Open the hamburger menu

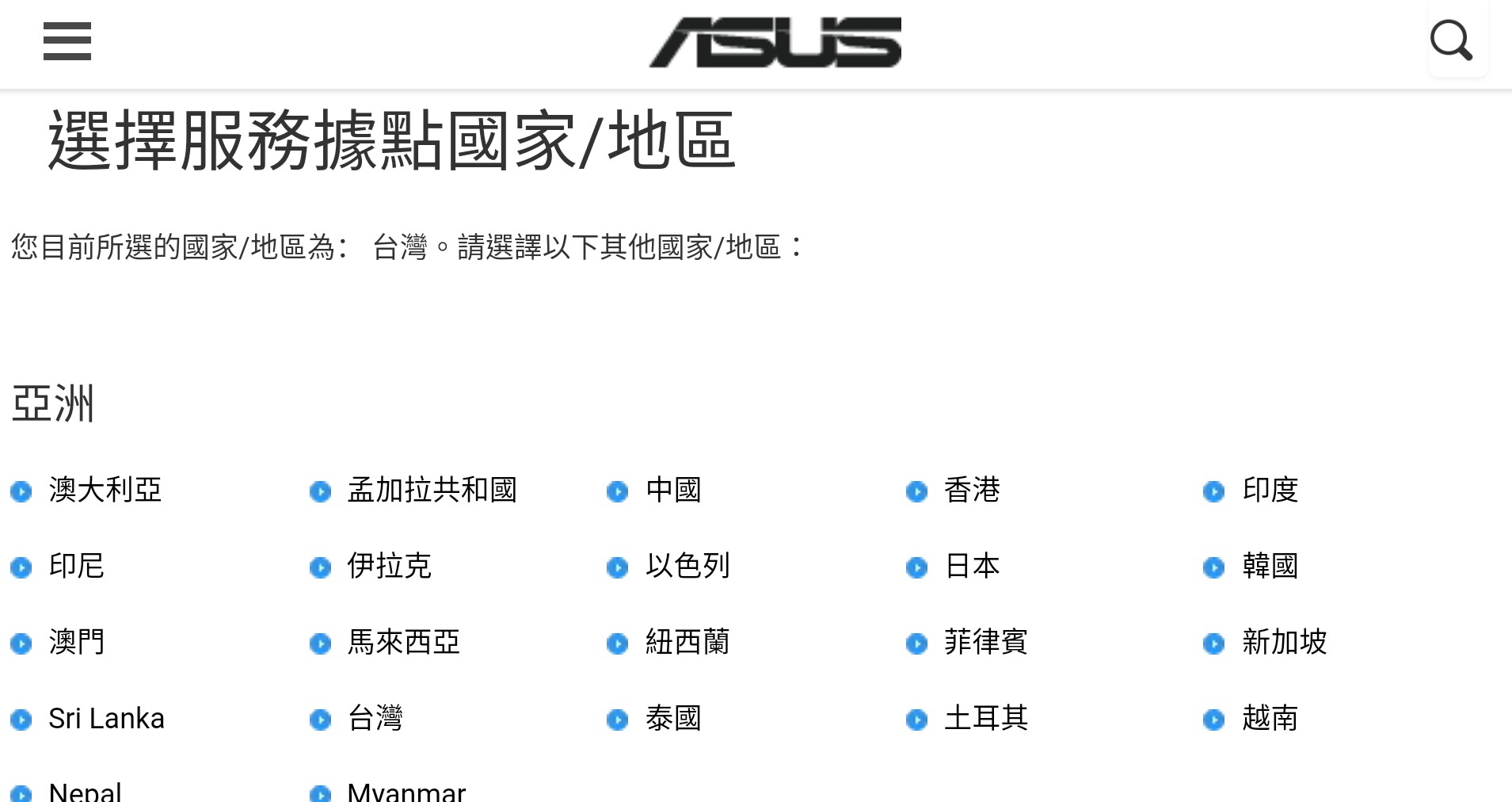(x=67, y=41)
